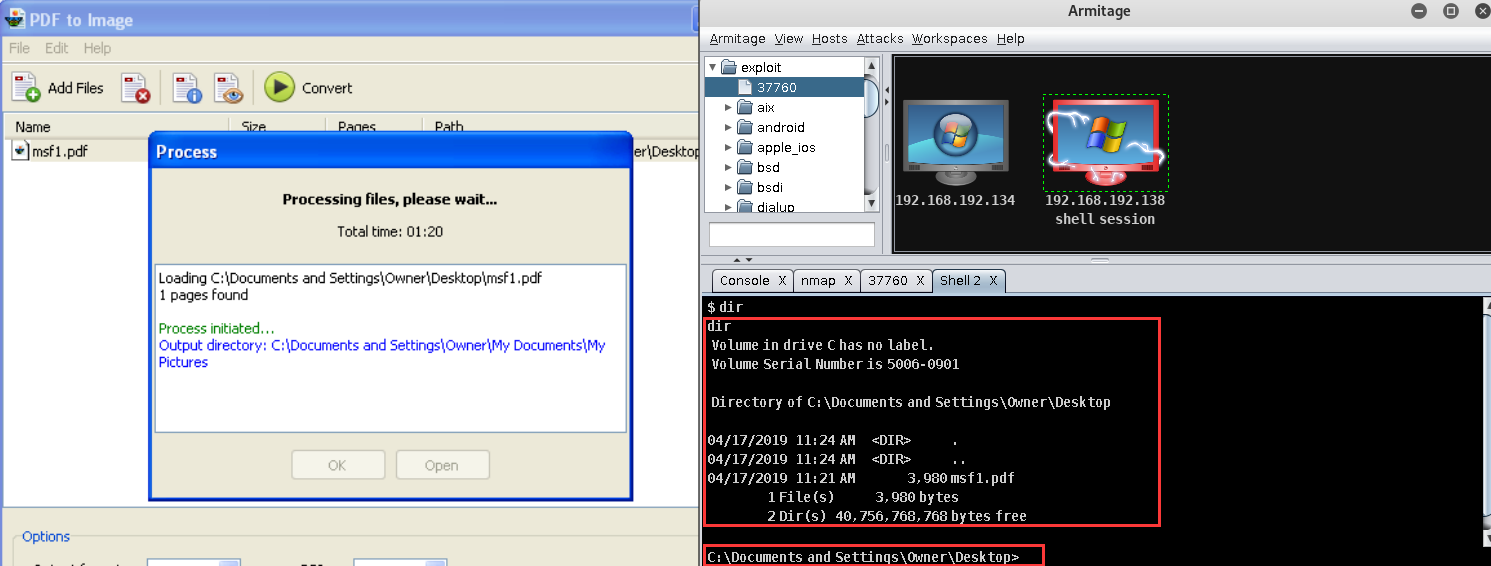
Task: Close the Shell 2 tab with its X
Action: point(993,281)
